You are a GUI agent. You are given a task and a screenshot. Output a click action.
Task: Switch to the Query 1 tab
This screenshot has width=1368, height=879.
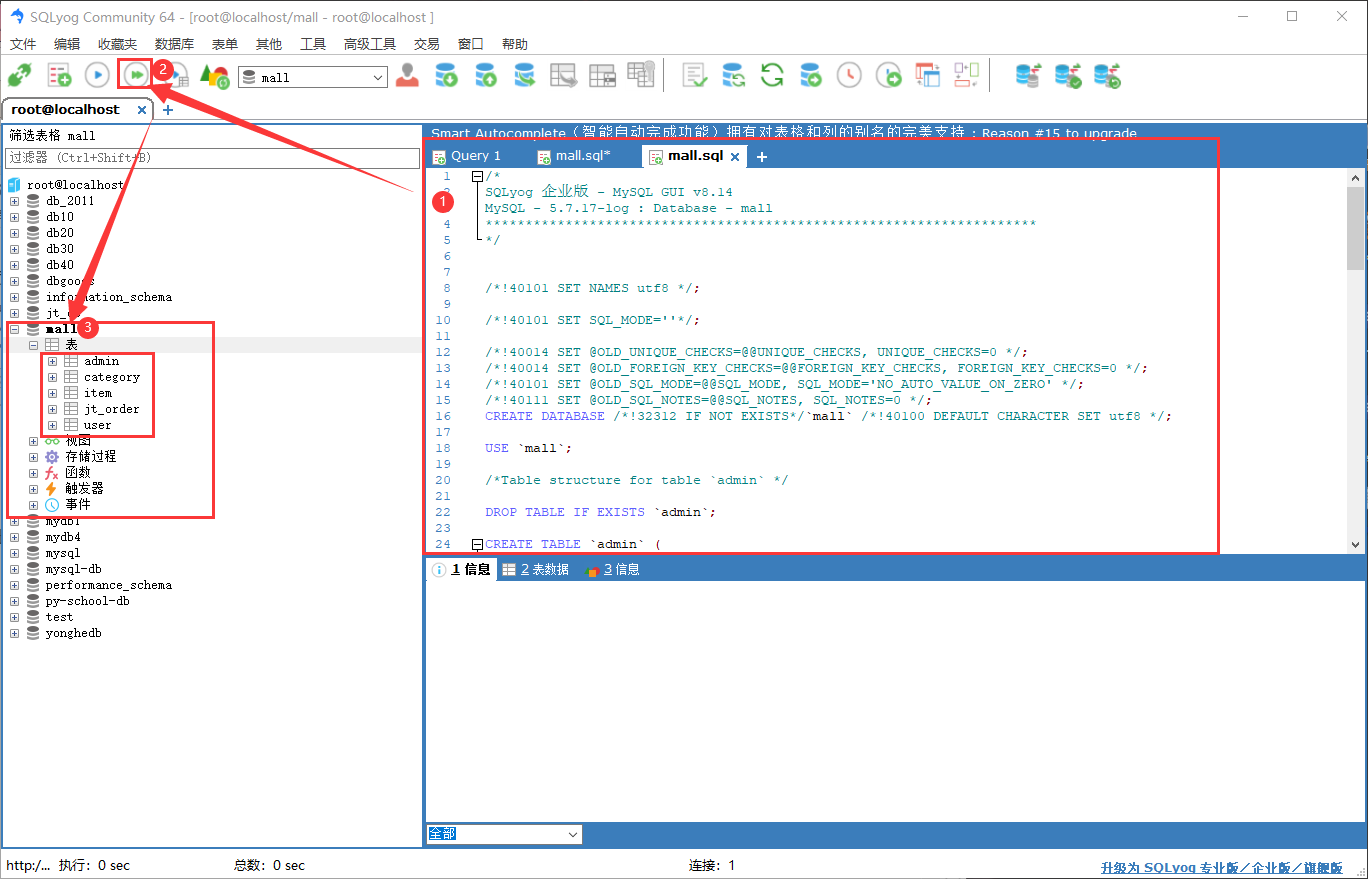click(466, 156)
